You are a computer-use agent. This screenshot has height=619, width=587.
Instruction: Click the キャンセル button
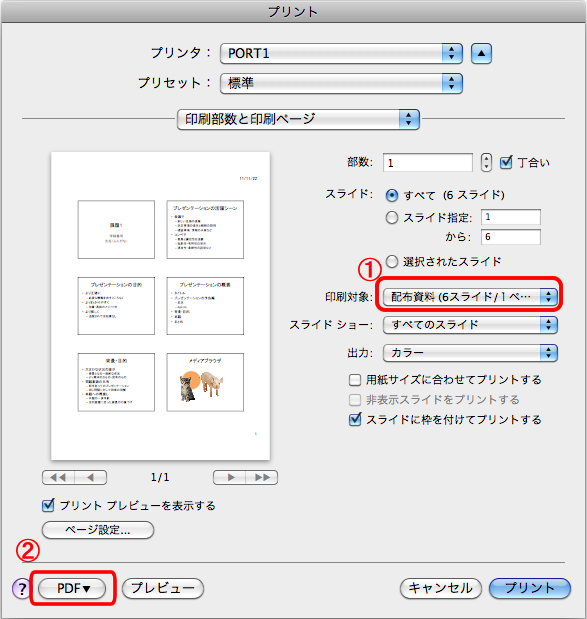[x=441, y=589]
